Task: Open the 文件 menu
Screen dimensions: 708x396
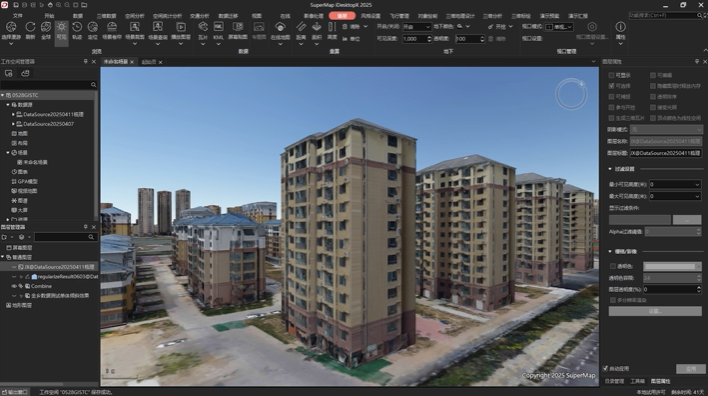Action: click(18, 16)
